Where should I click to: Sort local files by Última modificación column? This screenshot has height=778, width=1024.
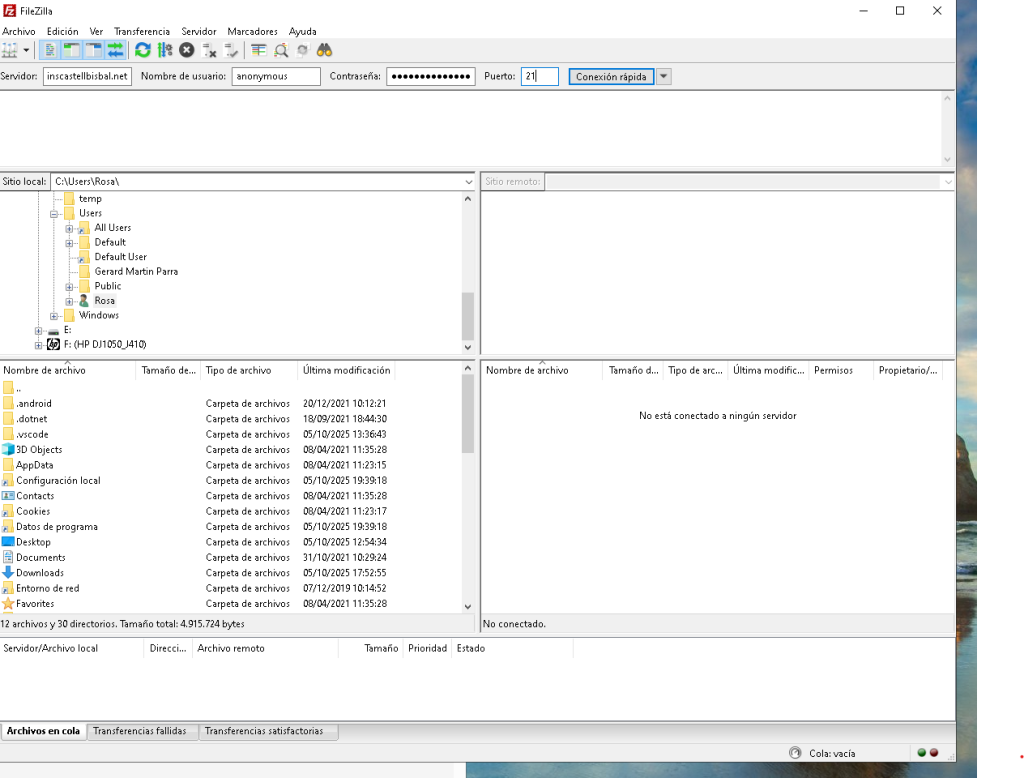point(346,370)
